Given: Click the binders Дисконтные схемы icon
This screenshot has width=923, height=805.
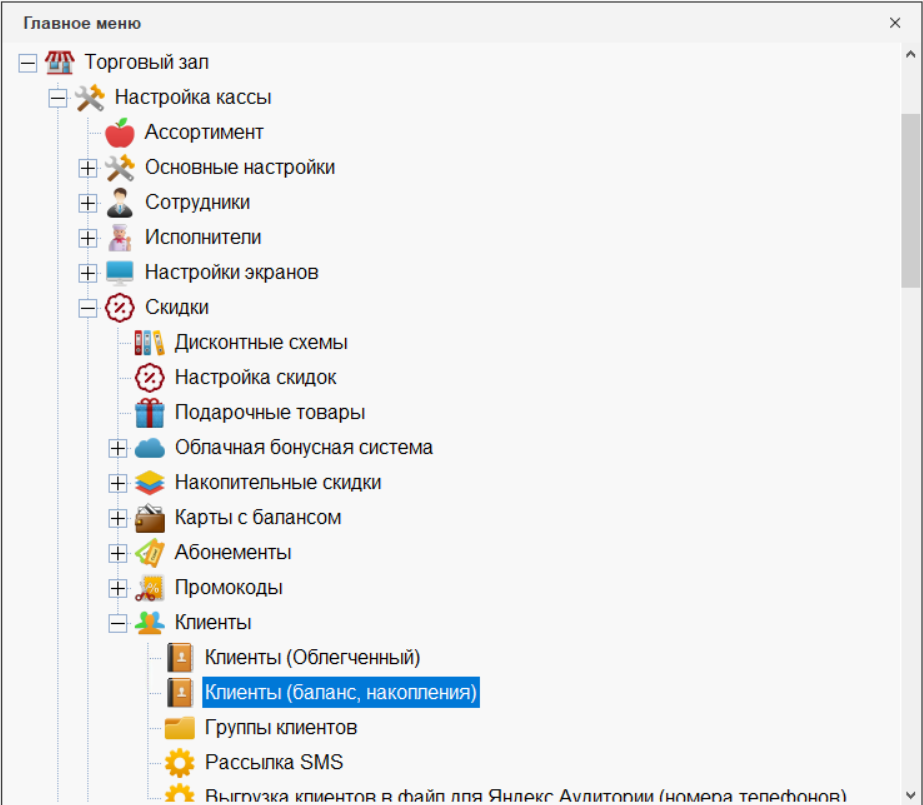Looking at the screenshot, I should tap(149, 342).
